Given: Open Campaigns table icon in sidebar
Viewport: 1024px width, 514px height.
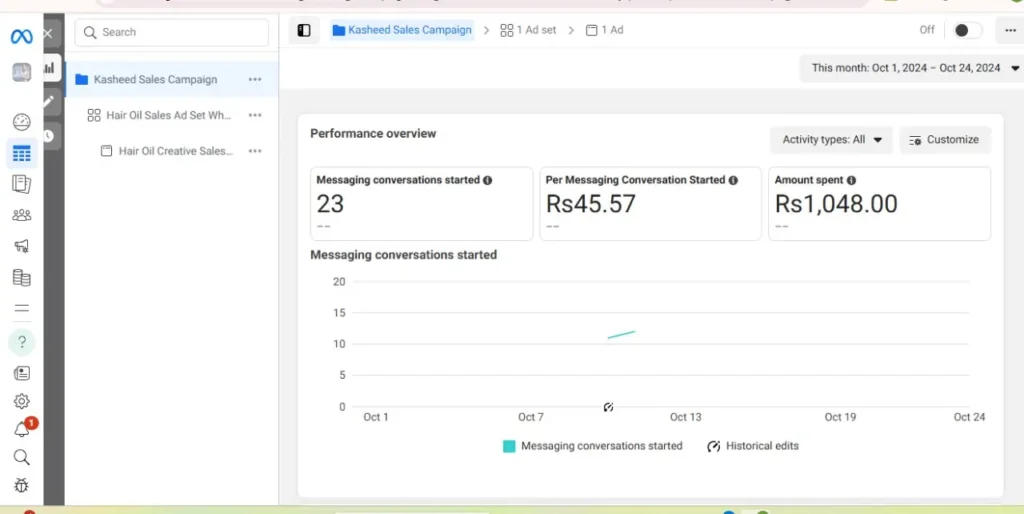Looking at the screenshot, I should (21, 154).
